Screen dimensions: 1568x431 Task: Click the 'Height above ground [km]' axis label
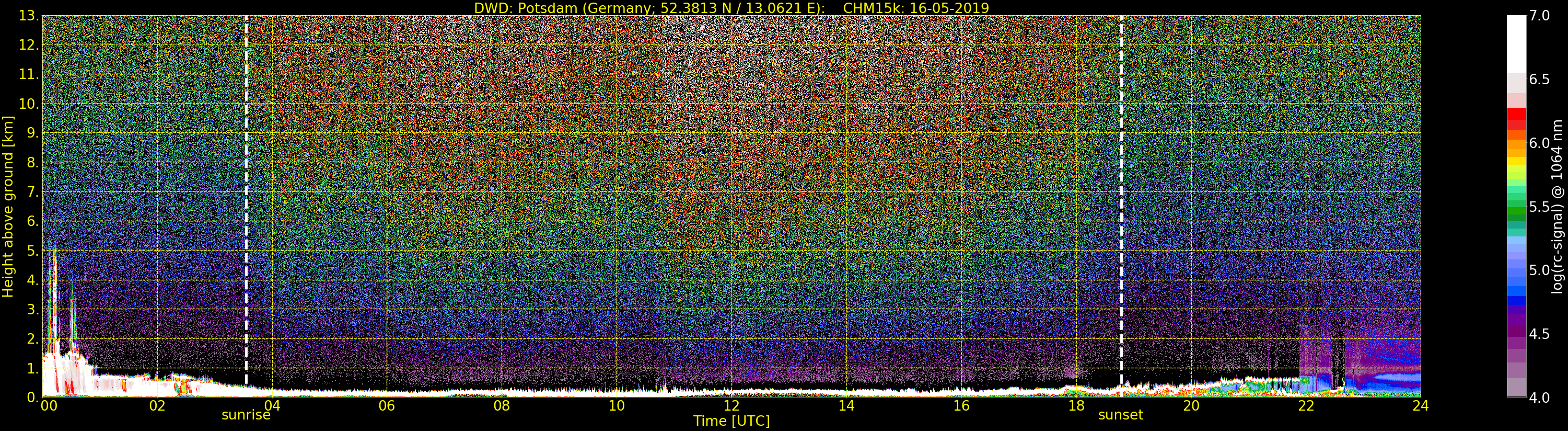pos(8,206)
